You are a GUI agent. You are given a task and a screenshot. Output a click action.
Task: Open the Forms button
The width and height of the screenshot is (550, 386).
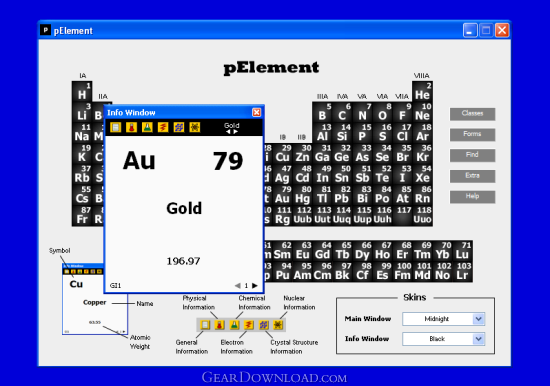[472, 134]
